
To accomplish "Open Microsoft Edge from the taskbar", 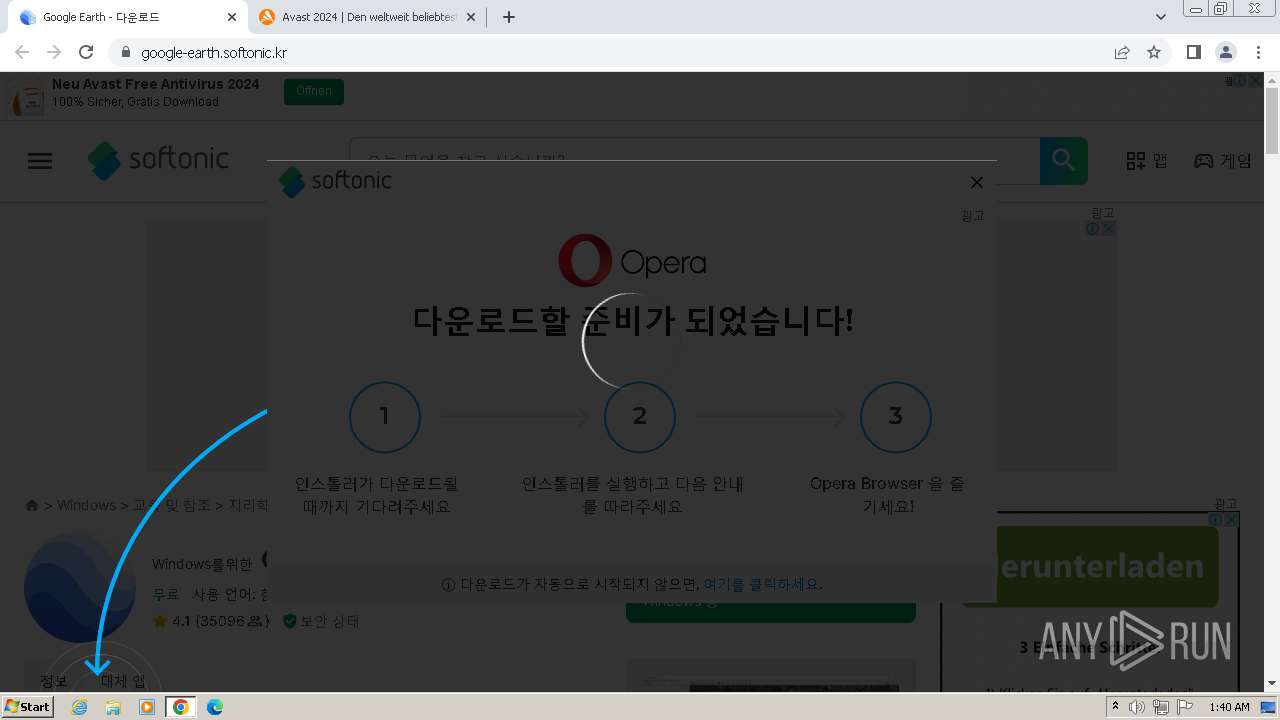I will (x=215, y=707).
